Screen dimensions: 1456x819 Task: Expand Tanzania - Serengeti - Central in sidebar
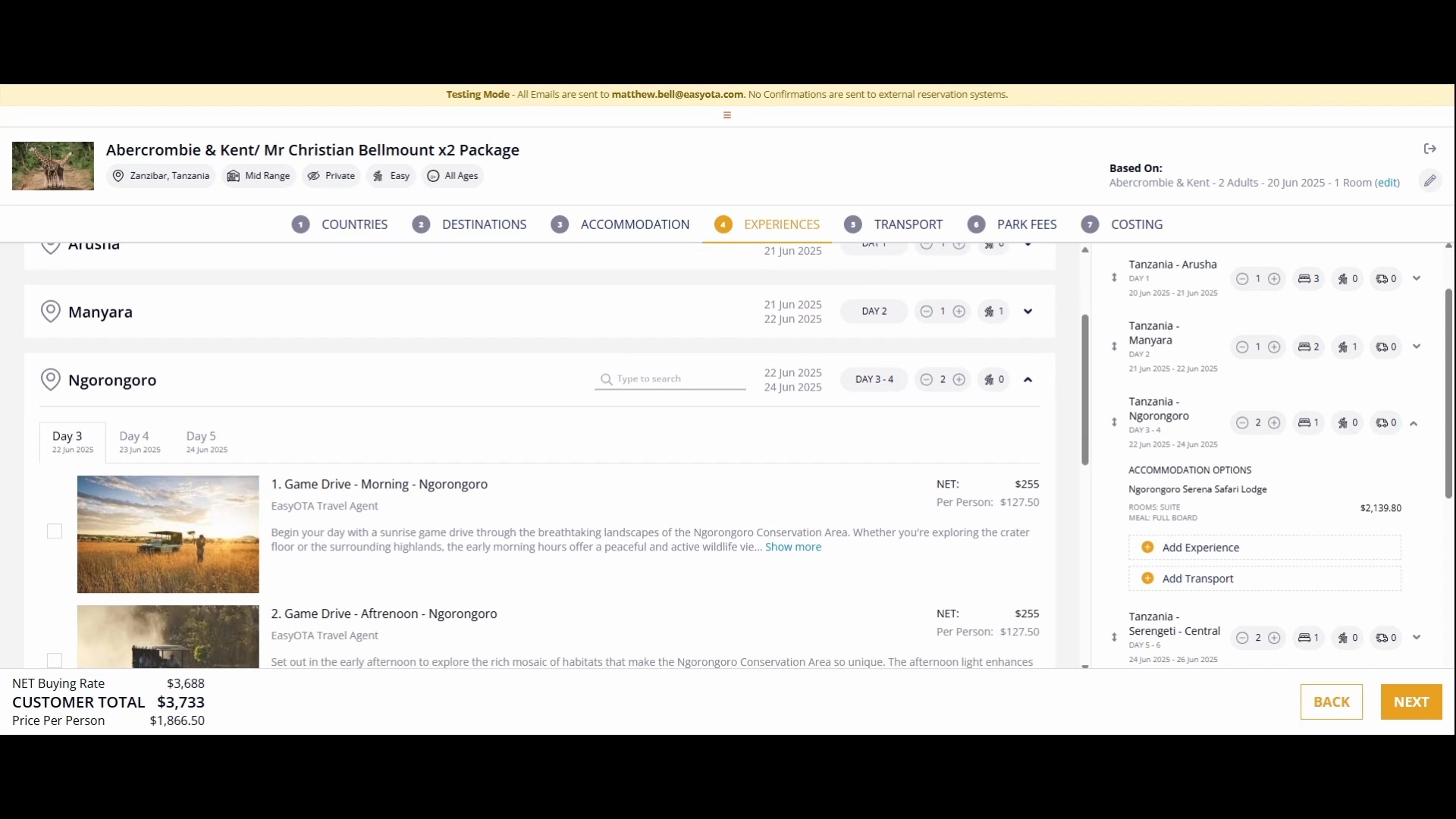click(1417, 638)
